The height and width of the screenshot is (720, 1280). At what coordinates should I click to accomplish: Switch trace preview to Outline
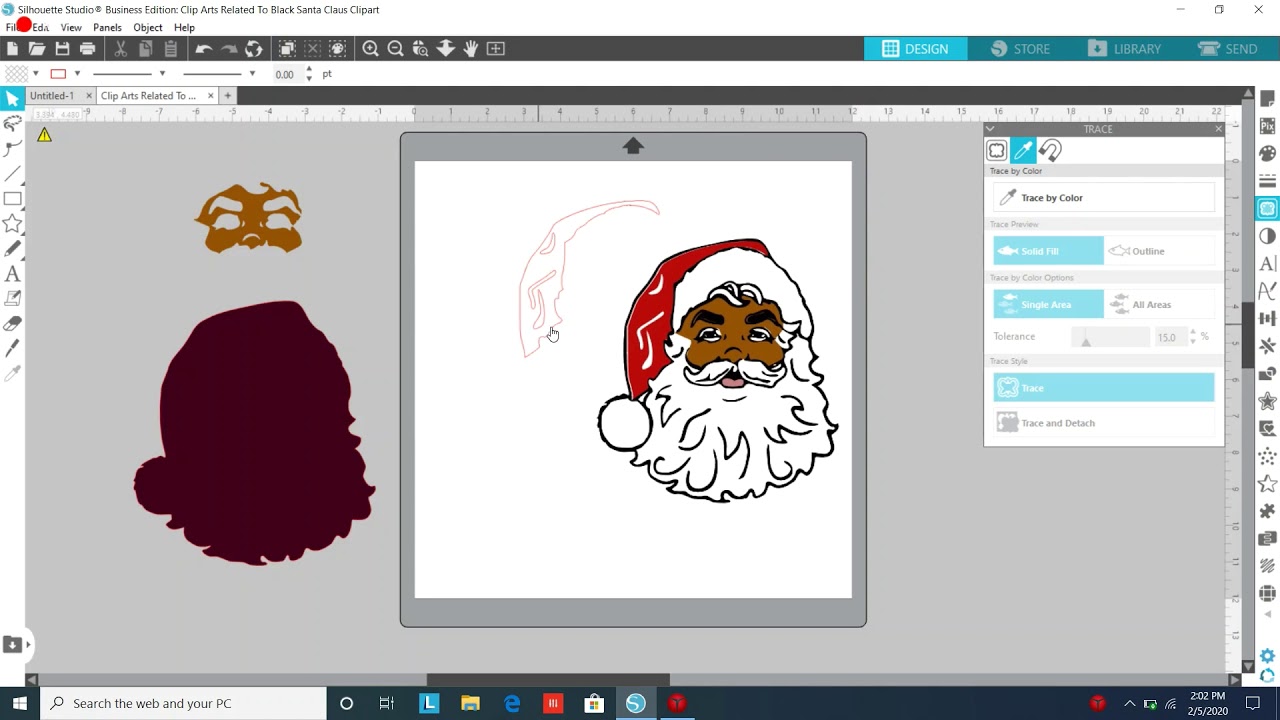(1159, 251)
